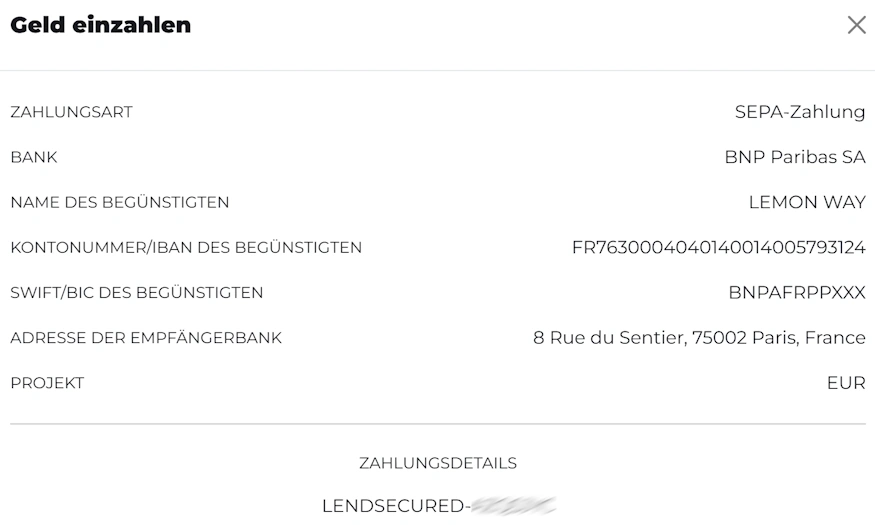Image resolution: width=875 pixels, height=525 pixels.
Task: Select the IBAN number FR76300040401400...
Action: tap(719, 247)
